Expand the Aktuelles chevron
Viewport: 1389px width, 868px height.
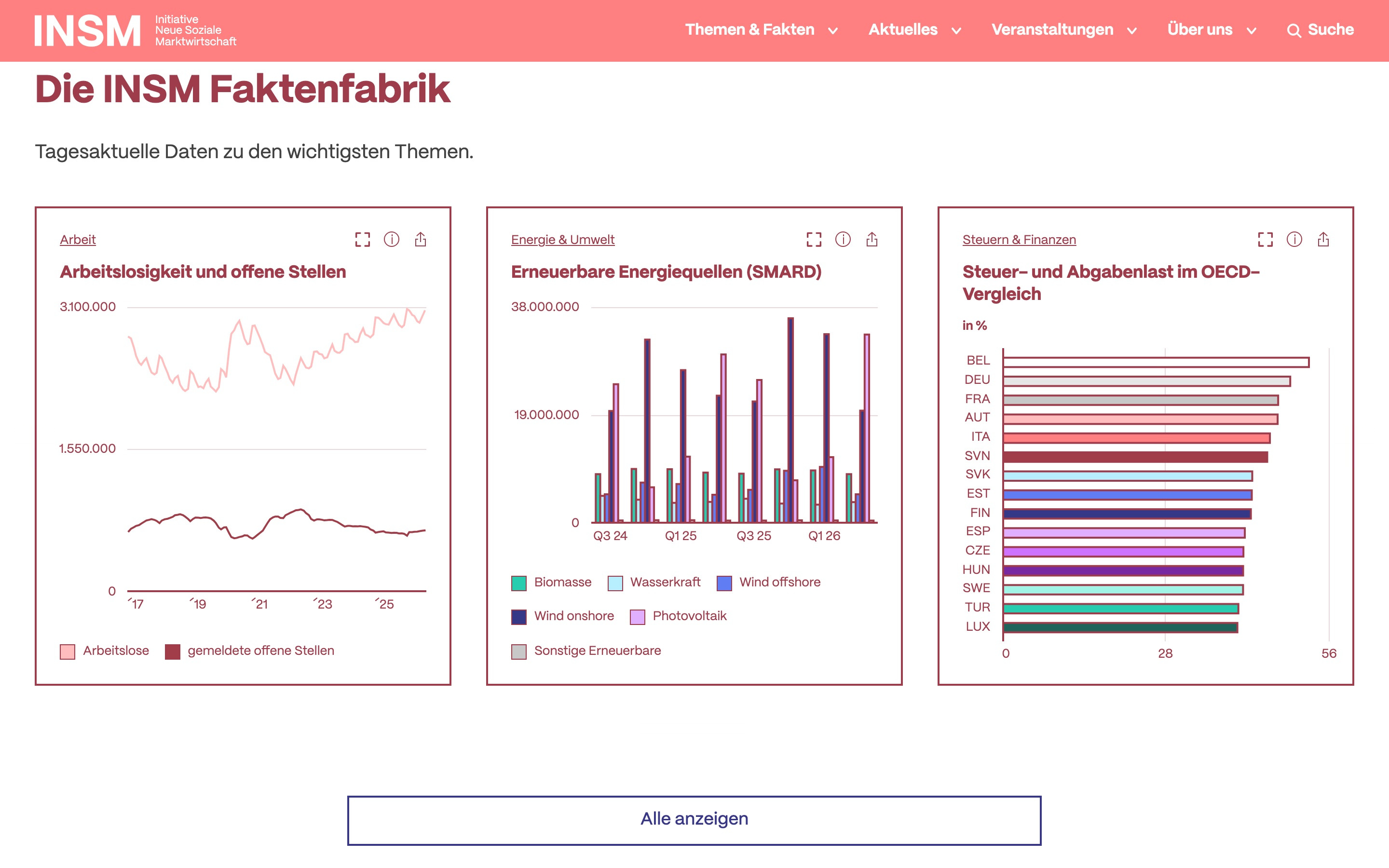956,31
